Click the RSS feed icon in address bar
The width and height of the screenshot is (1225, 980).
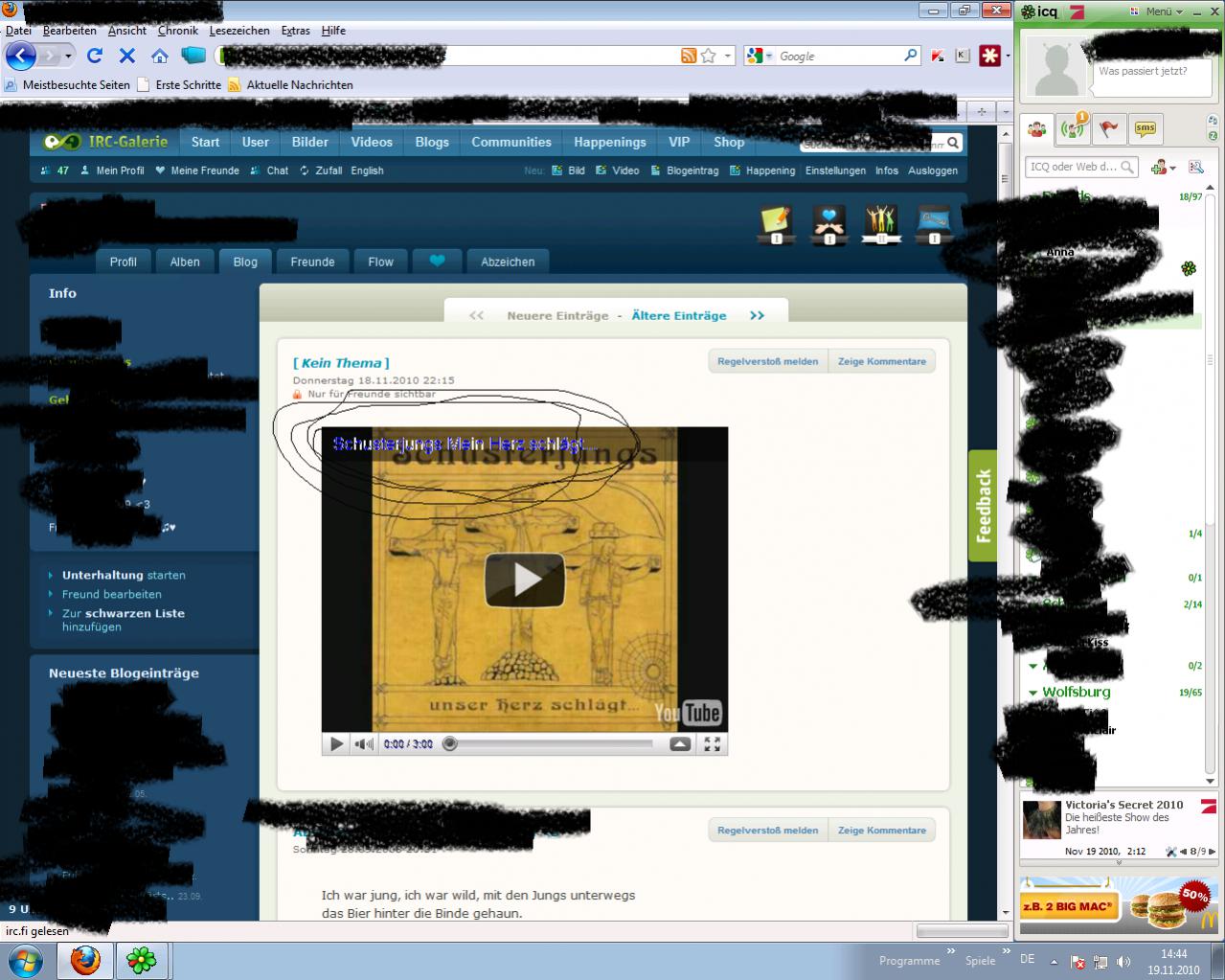689,56
